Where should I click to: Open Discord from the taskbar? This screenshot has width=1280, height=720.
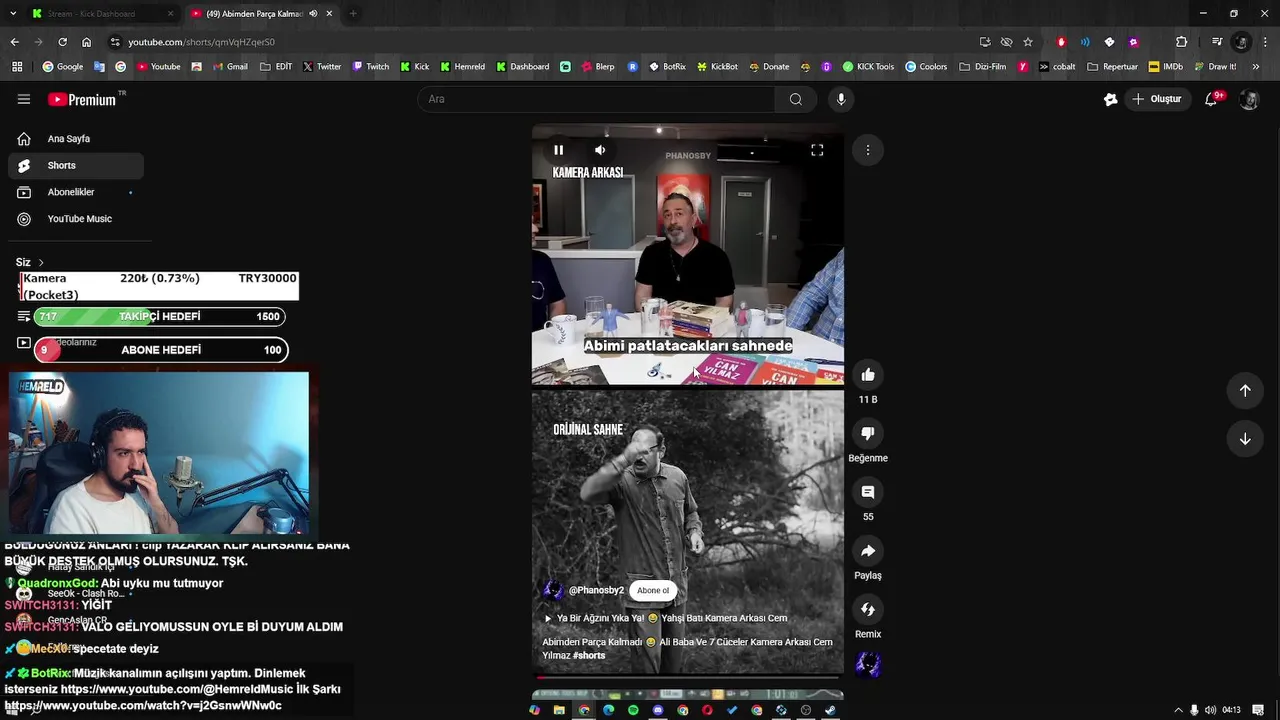click(x=658, y=710)
